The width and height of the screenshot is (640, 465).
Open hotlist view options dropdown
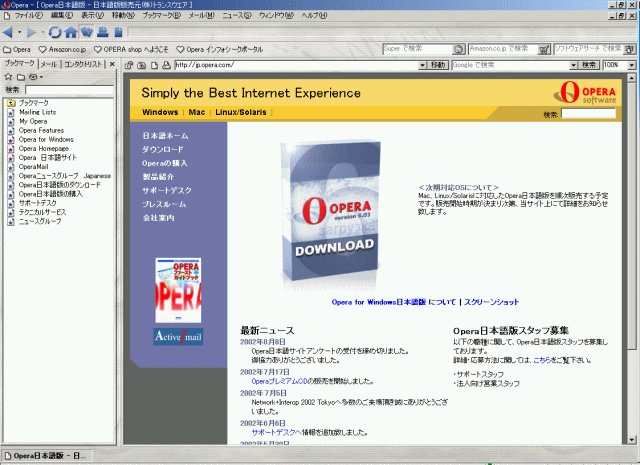pos(36,77)
